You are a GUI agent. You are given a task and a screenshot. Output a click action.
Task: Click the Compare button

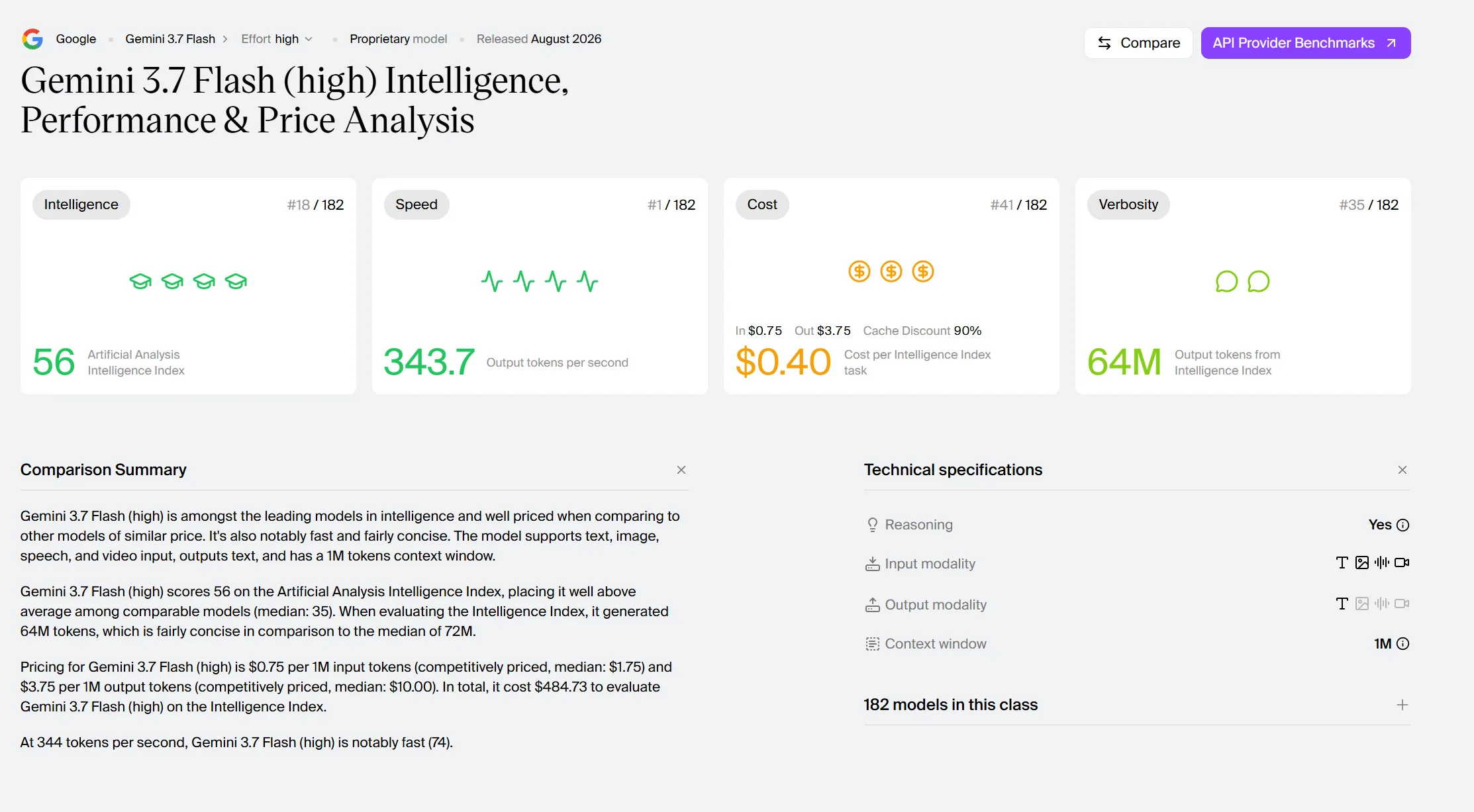click(1138, 43)
